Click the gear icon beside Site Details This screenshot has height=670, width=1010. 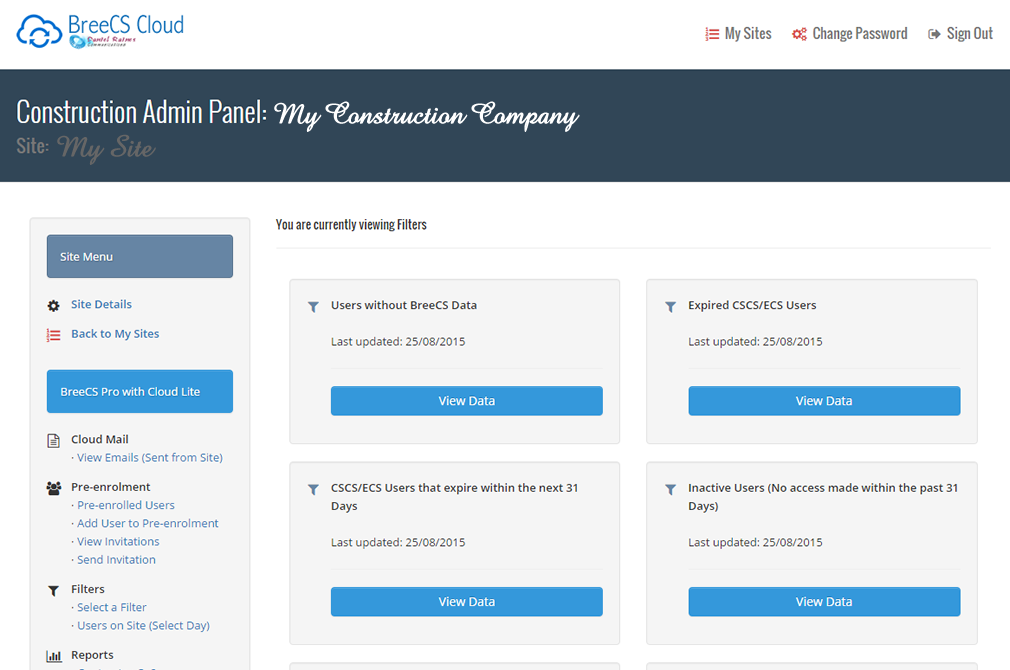(54, 305)
